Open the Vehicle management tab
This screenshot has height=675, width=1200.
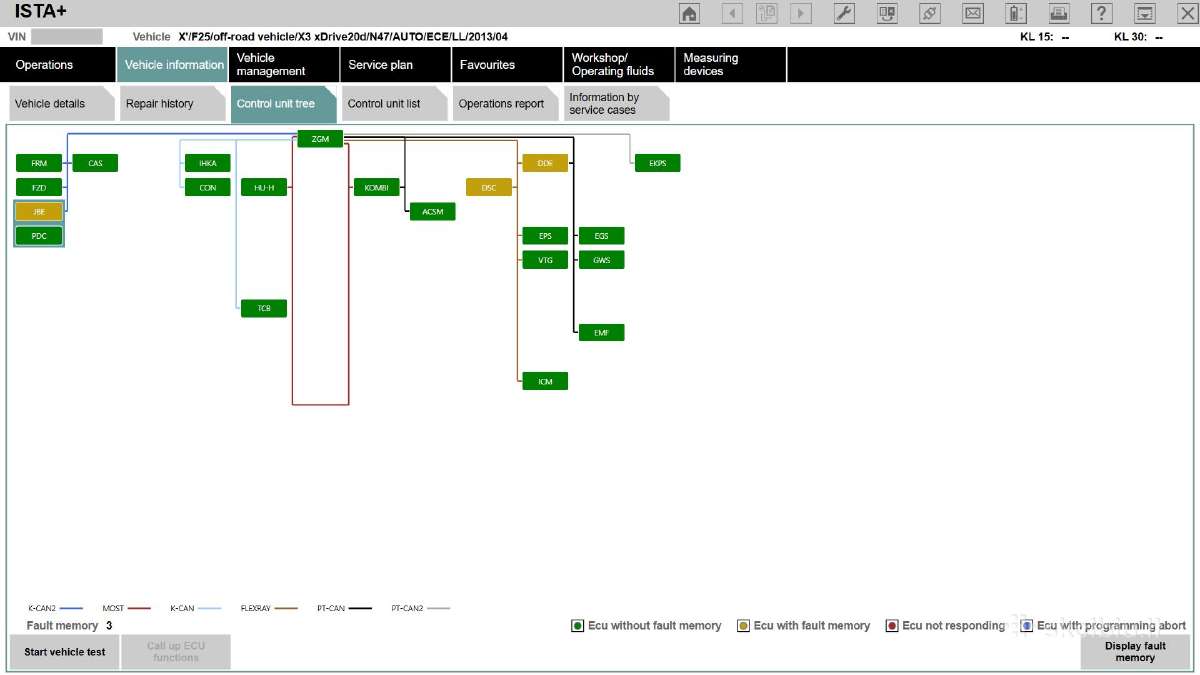tap(283, 64)
